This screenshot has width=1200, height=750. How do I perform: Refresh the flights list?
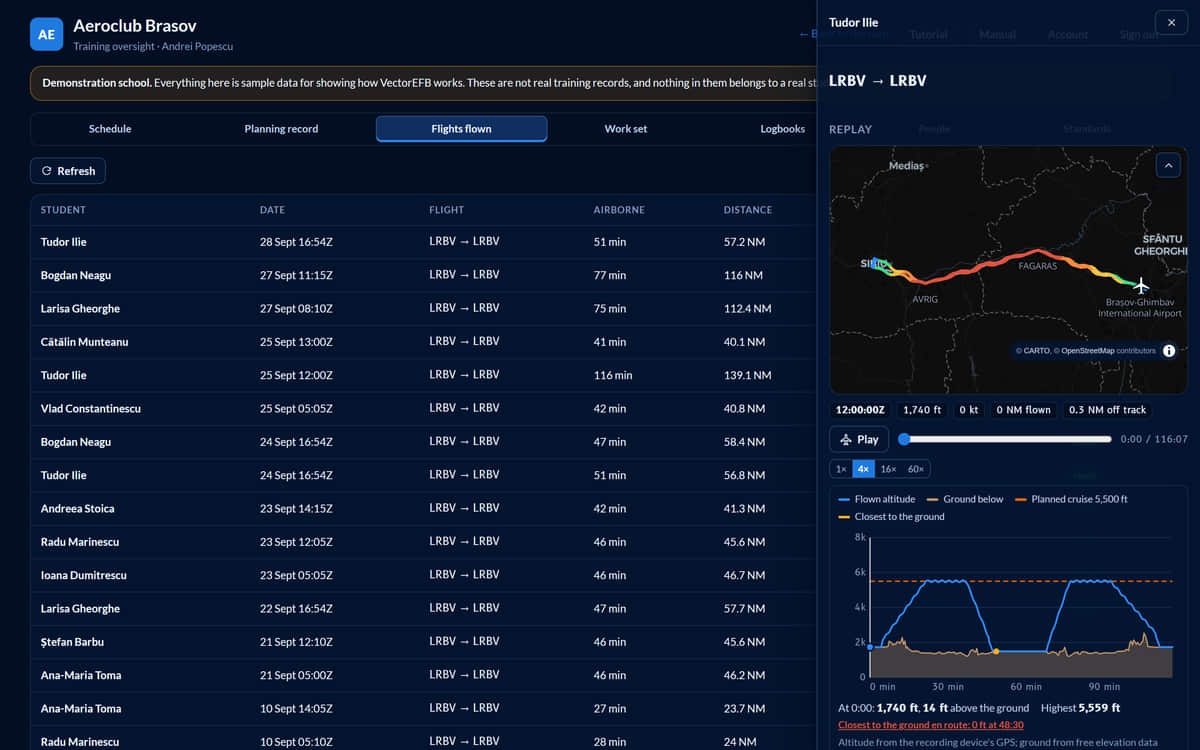[68, 171]
